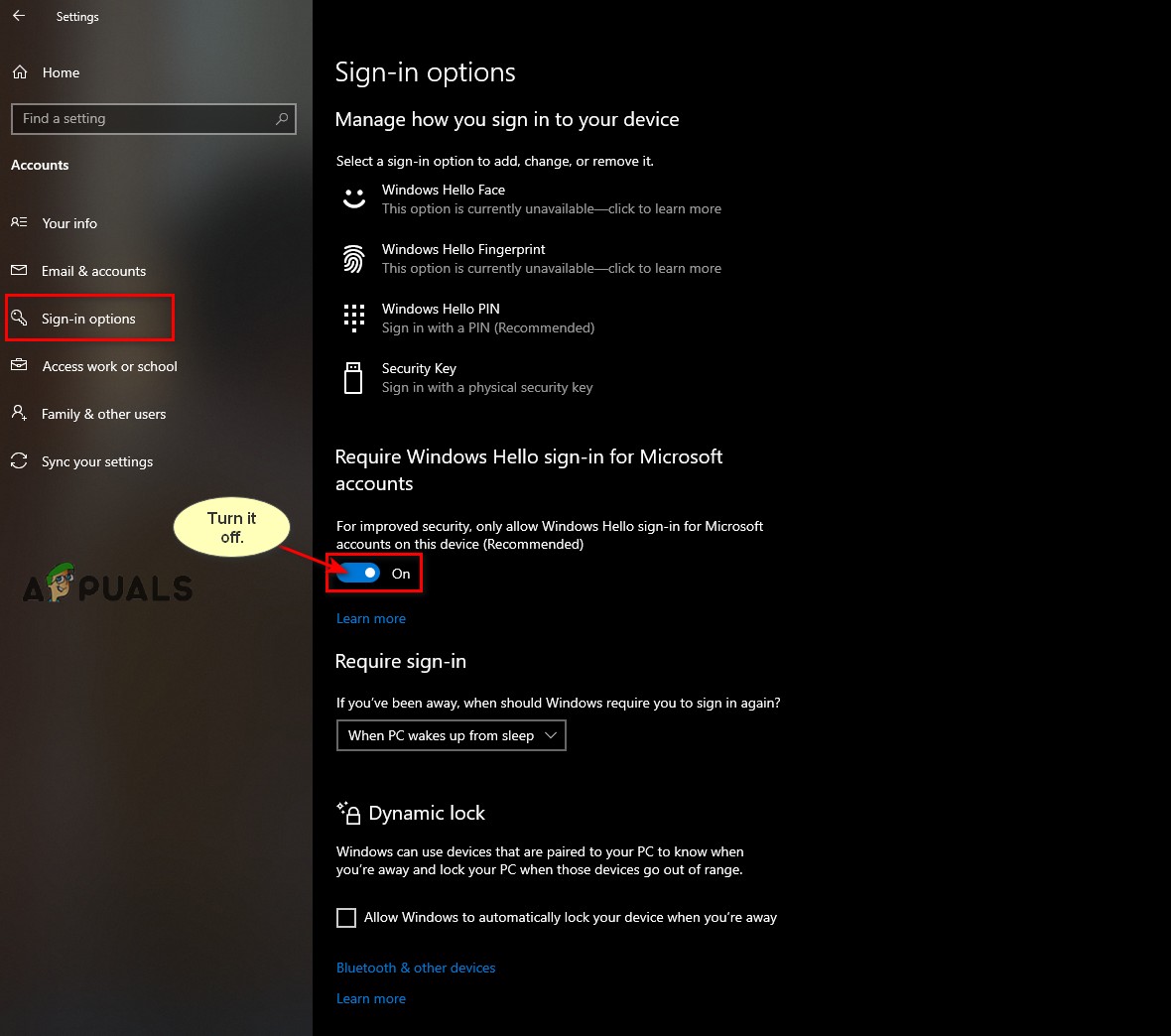Open Windows Hello PIN keypad icon
1171x1036 pixels.
pyautogui.click(x=354, y=319)
